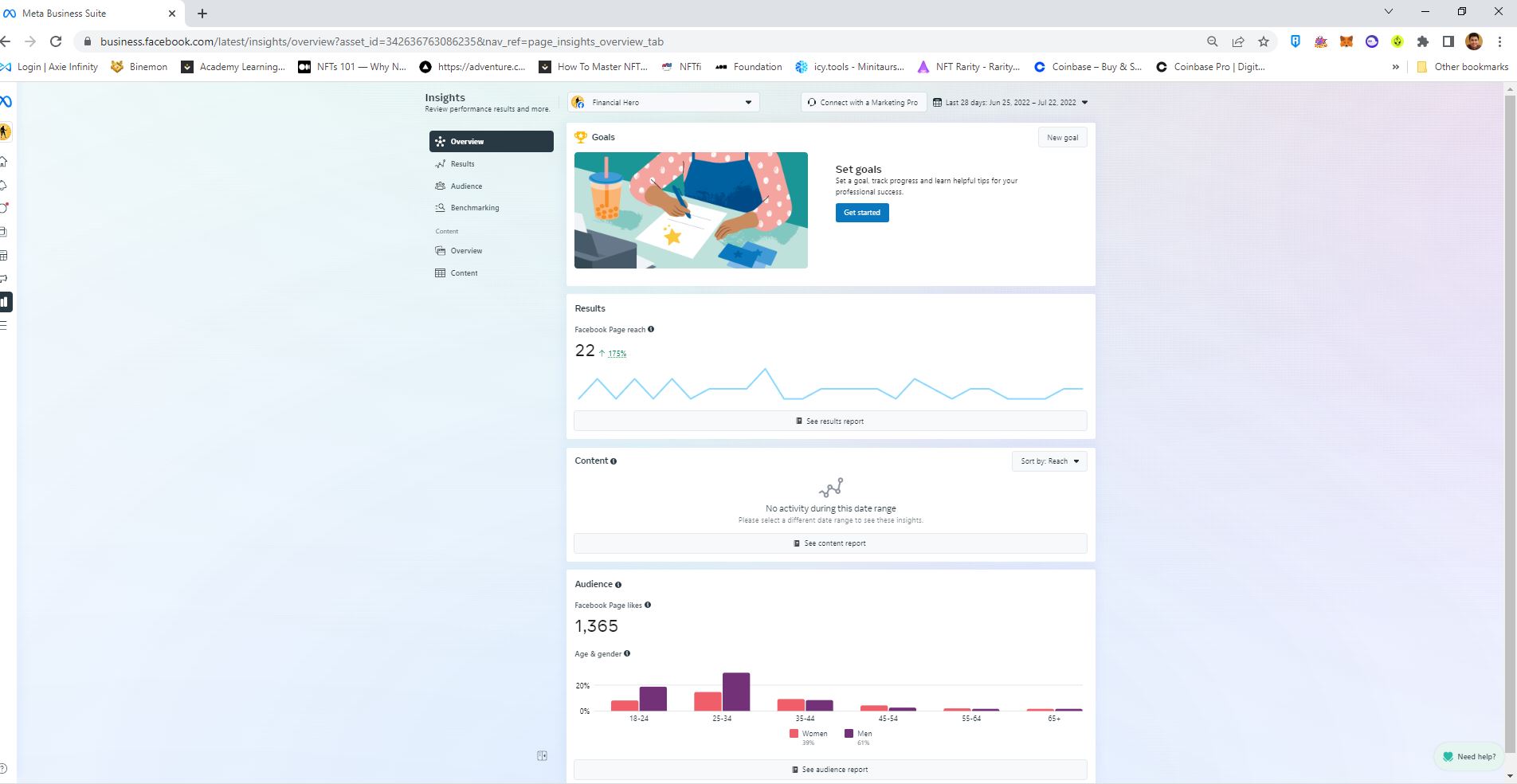Open the Extensions puzzle piece icon

pyautogui.click(x=1423, y=41)
